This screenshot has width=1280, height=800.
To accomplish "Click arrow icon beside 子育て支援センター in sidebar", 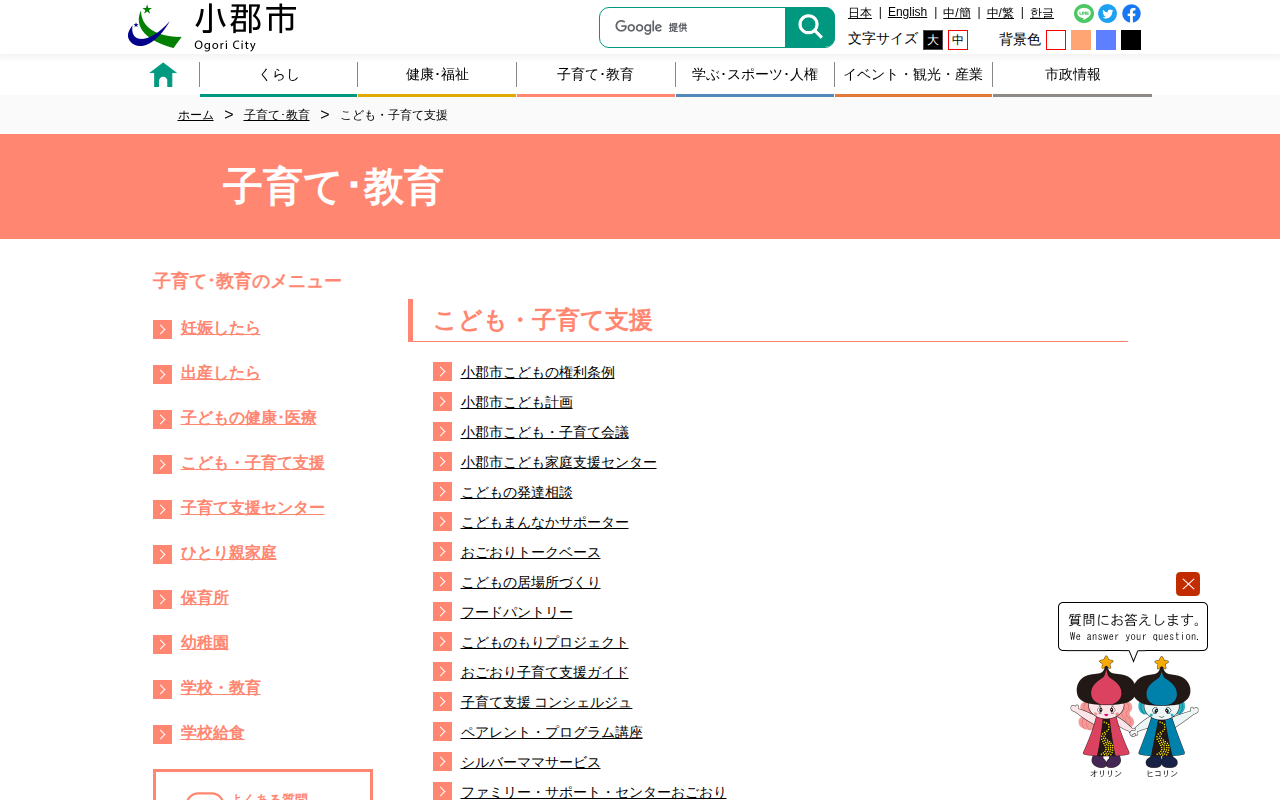I will [162, 509].
